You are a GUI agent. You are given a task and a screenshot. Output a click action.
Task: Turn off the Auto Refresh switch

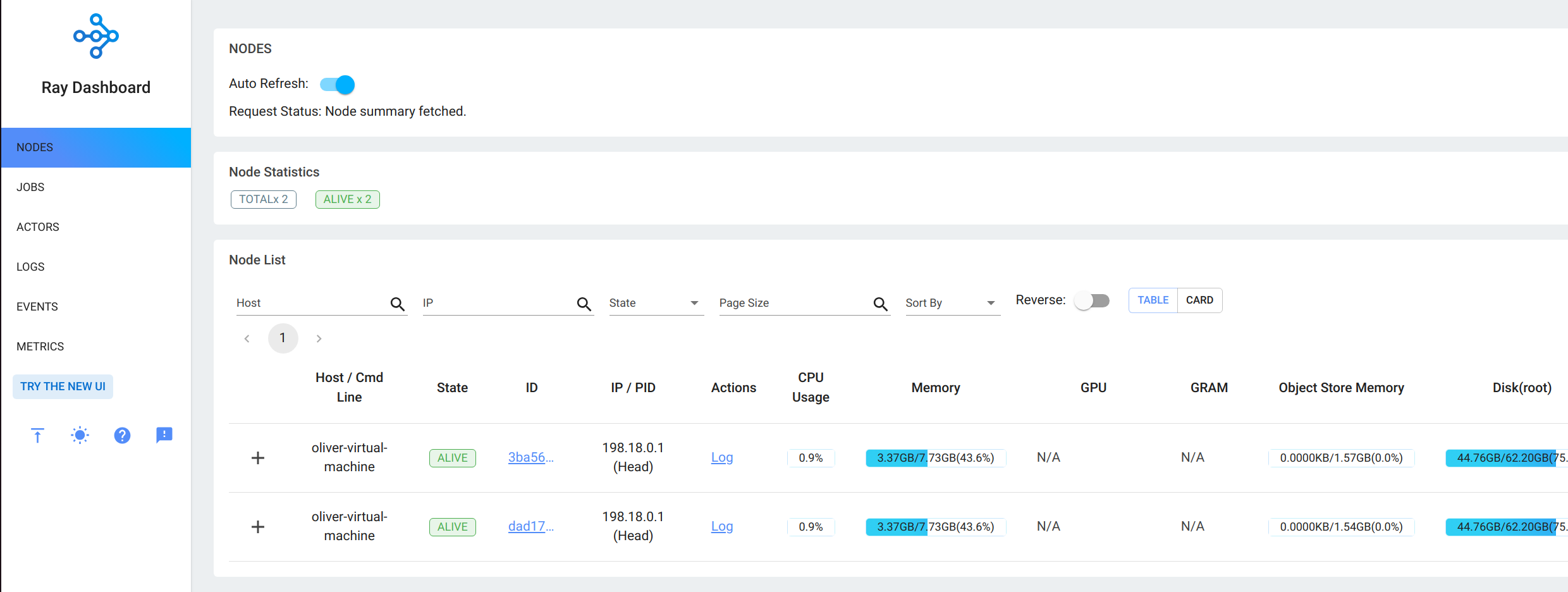(x=338, y=84)
